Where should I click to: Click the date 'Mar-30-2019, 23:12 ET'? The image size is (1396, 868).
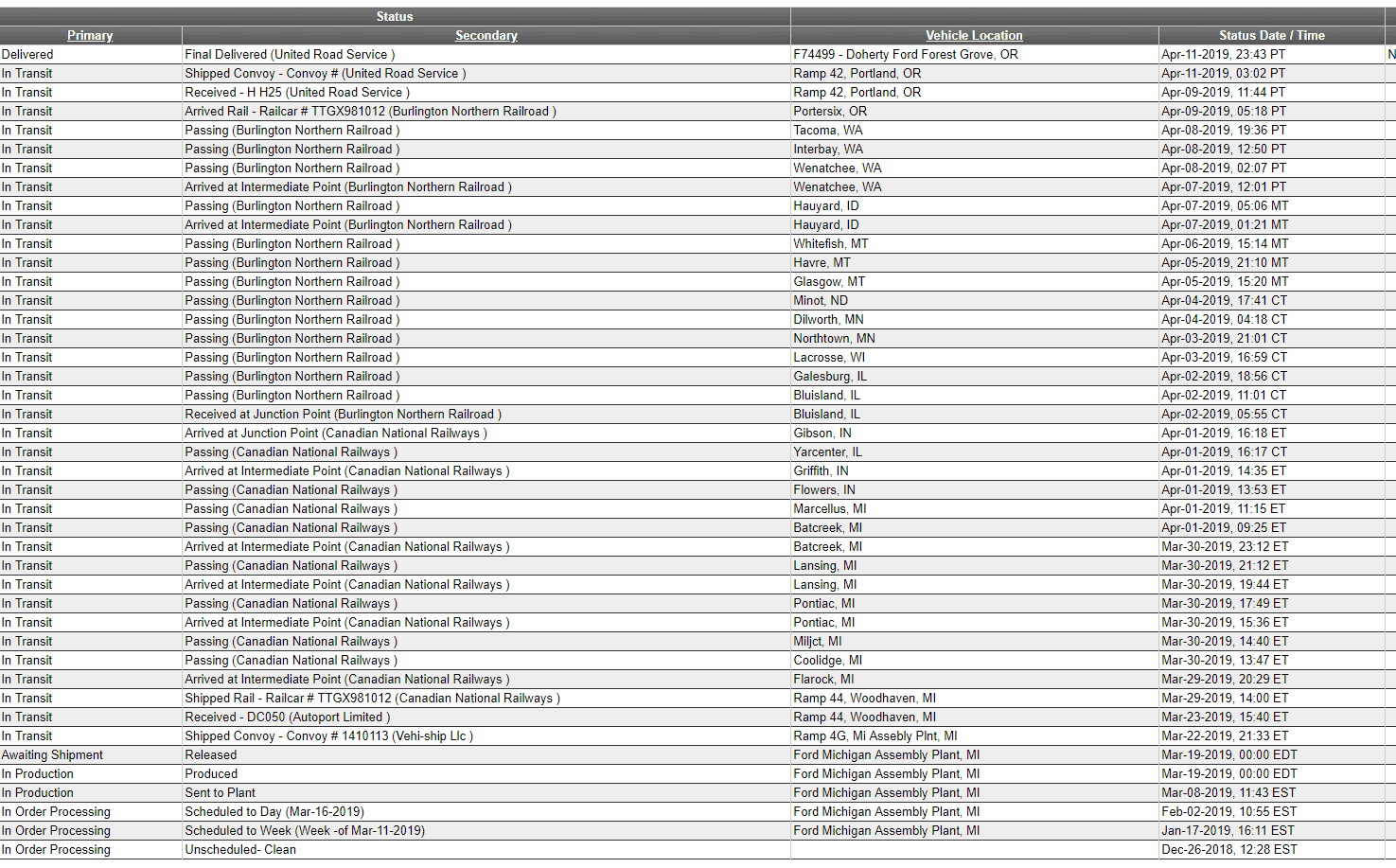coord(1225,546)
